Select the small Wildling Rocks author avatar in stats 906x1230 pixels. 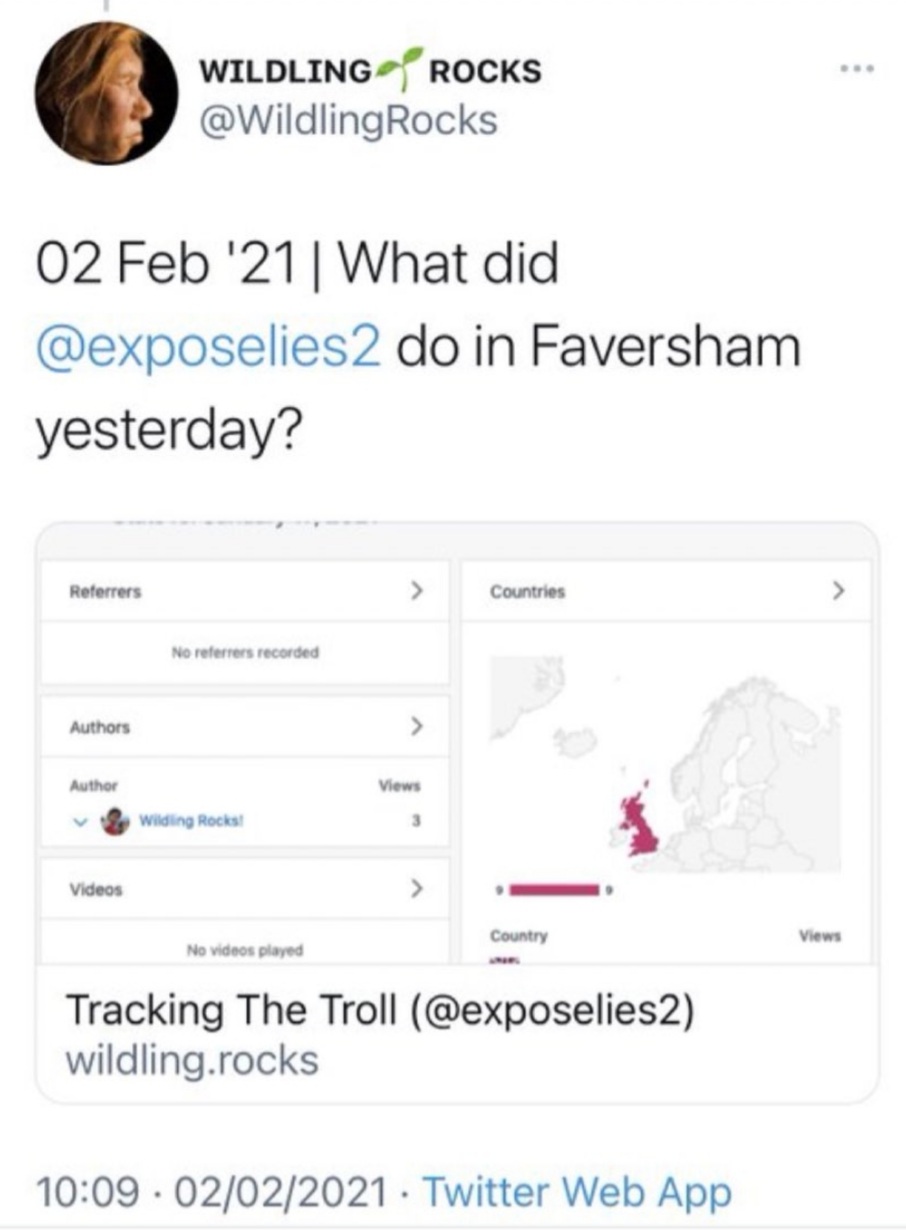coord(117,821)
